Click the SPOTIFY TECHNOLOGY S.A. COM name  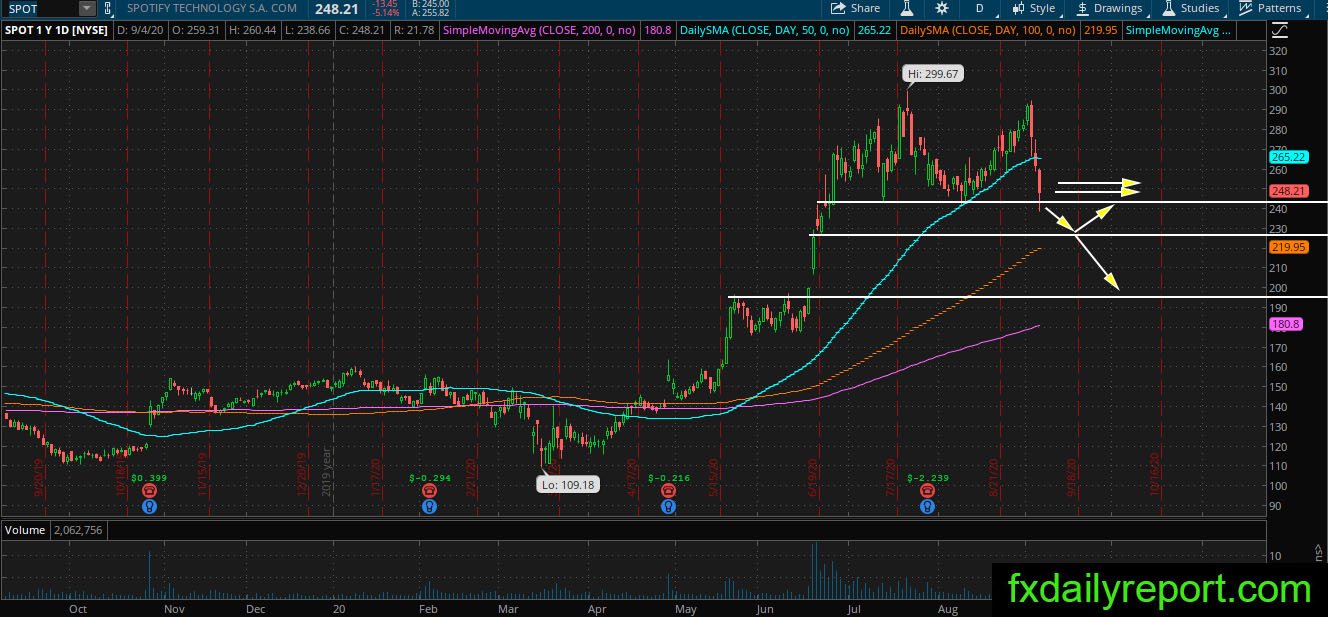tap(211, 8)
